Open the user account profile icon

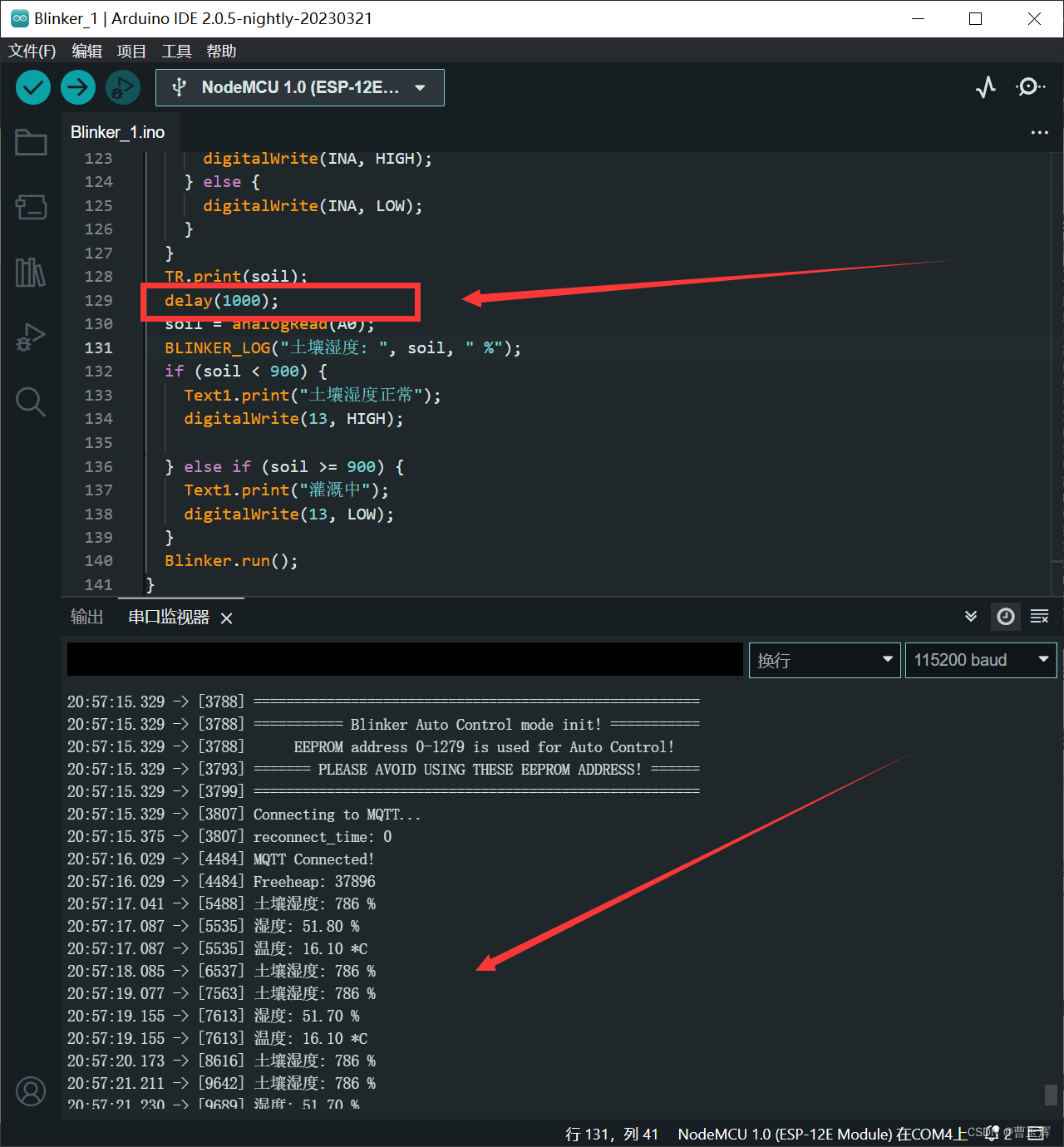pyautogui.click(x=31, y=1091)
